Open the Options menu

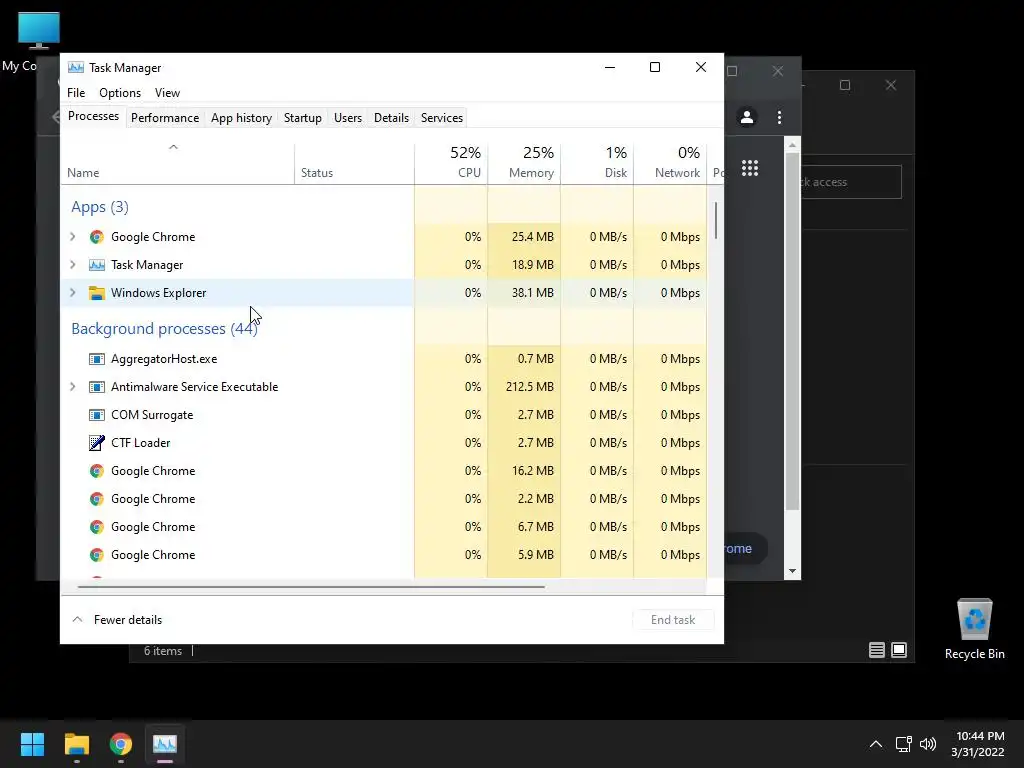pos(120,93)
